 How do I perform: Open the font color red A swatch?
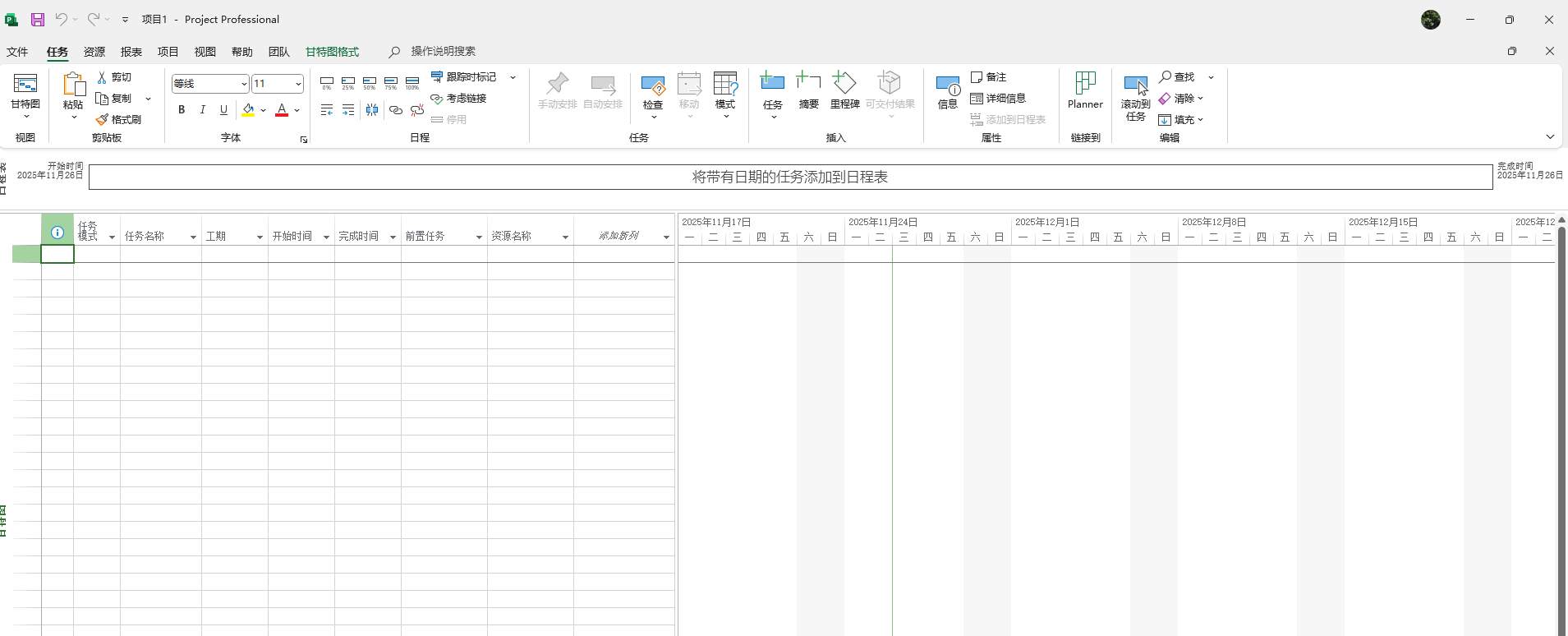coord(282,110)
